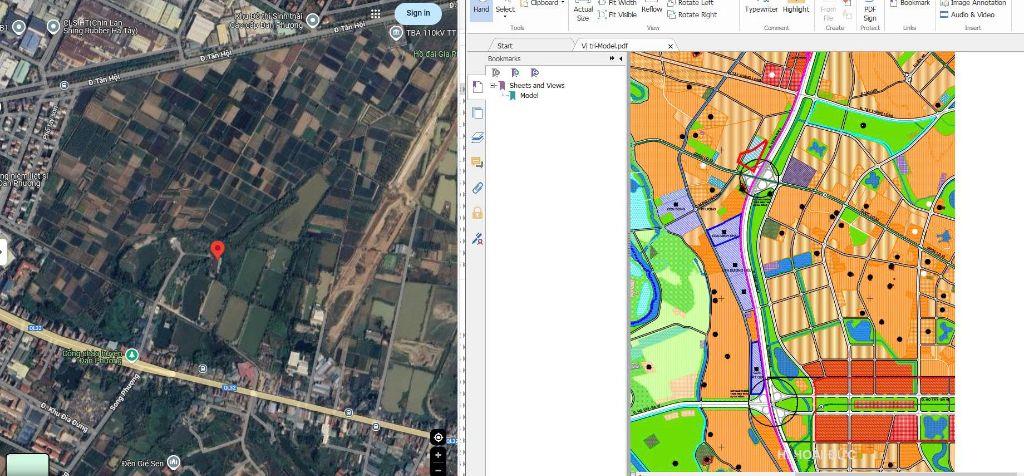1024x476 pixels.
Task: Click the second bookmark flag icon
Action: coord(515,72)
